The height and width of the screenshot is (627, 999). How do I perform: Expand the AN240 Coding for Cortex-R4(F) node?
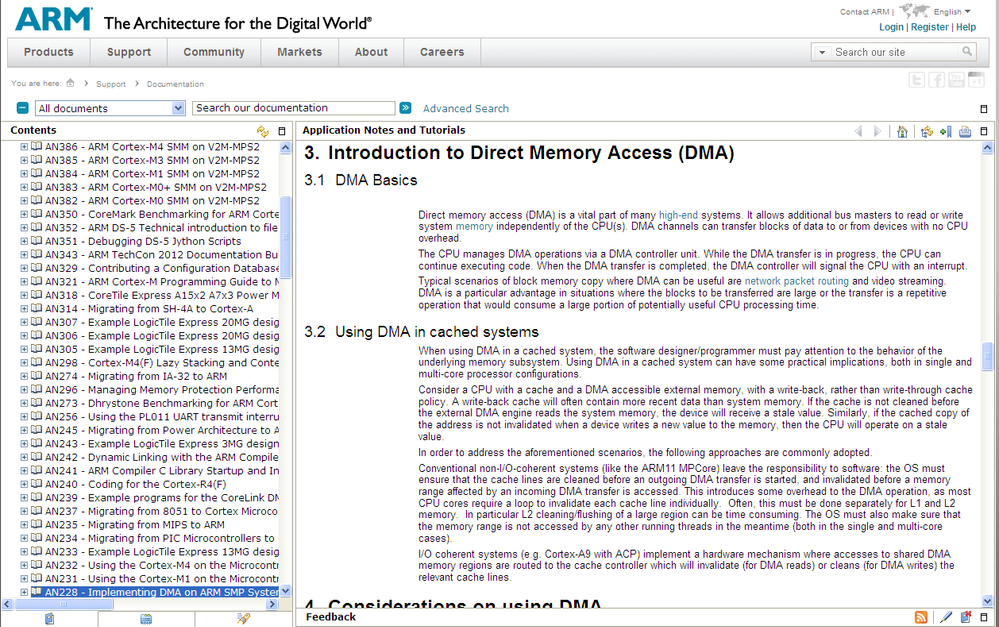pyautogui.click(x=24, y=484)
